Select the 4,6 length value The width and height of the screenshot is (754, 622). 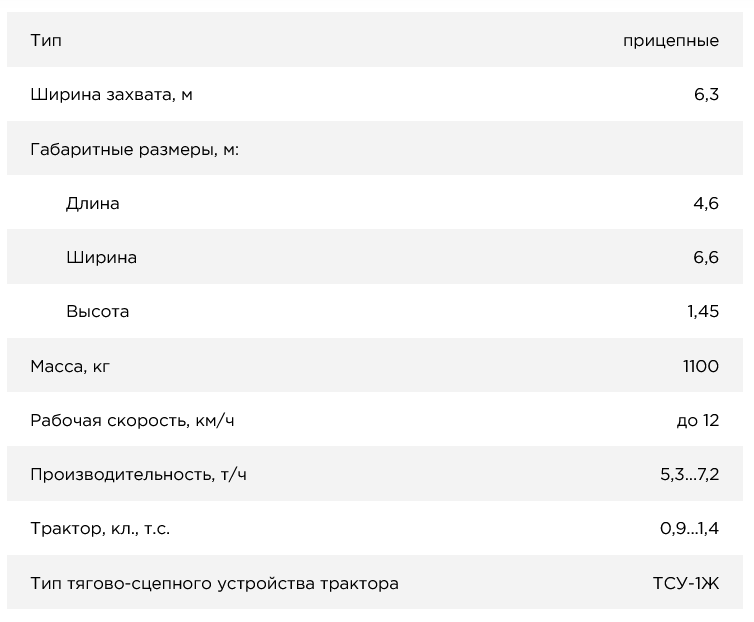[706, 203]
